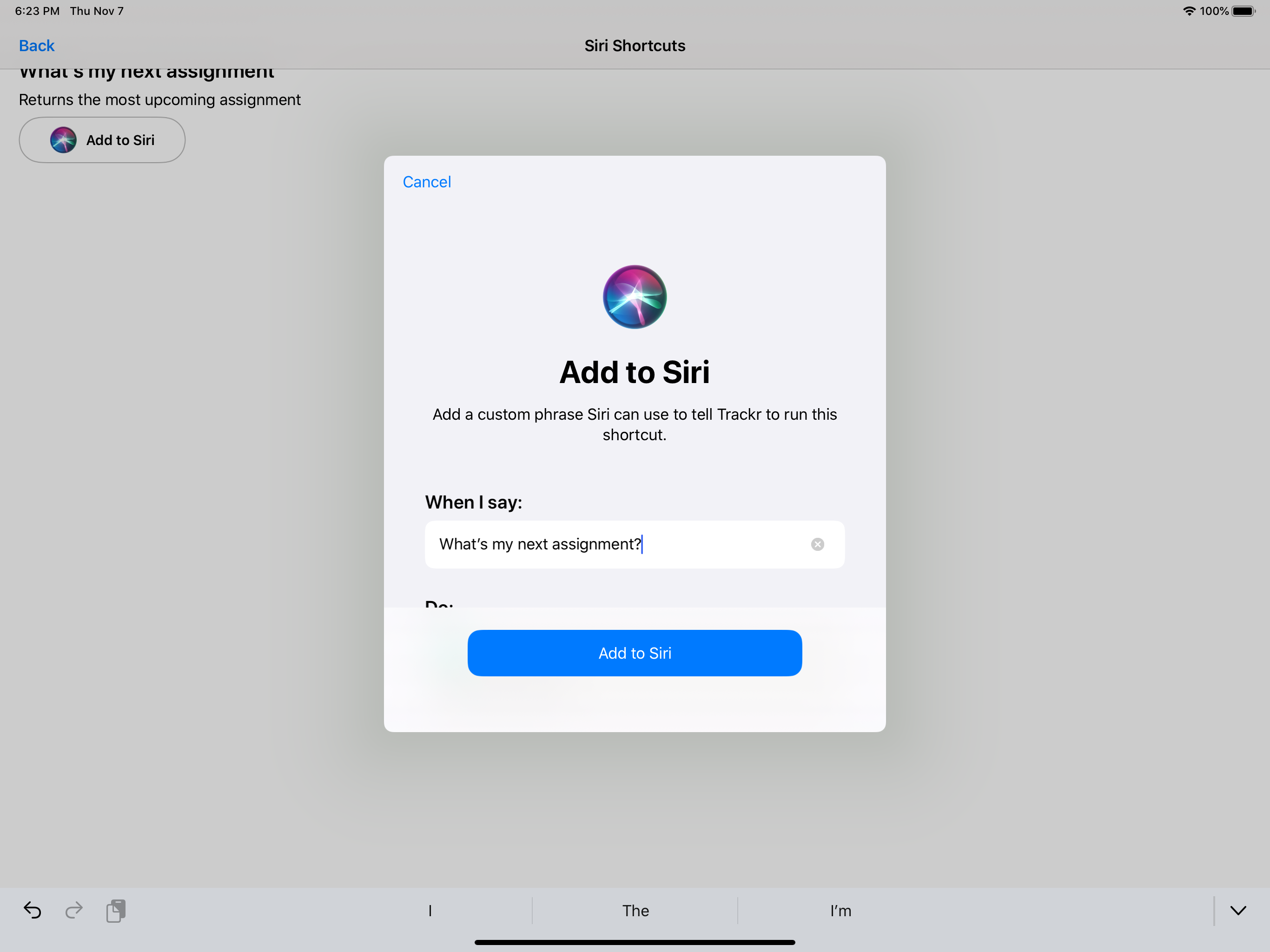The width and height of the screenshot is (1270, 952).
Task: Tap background Add to Siri pill button
Action: [x=102, y=140]
